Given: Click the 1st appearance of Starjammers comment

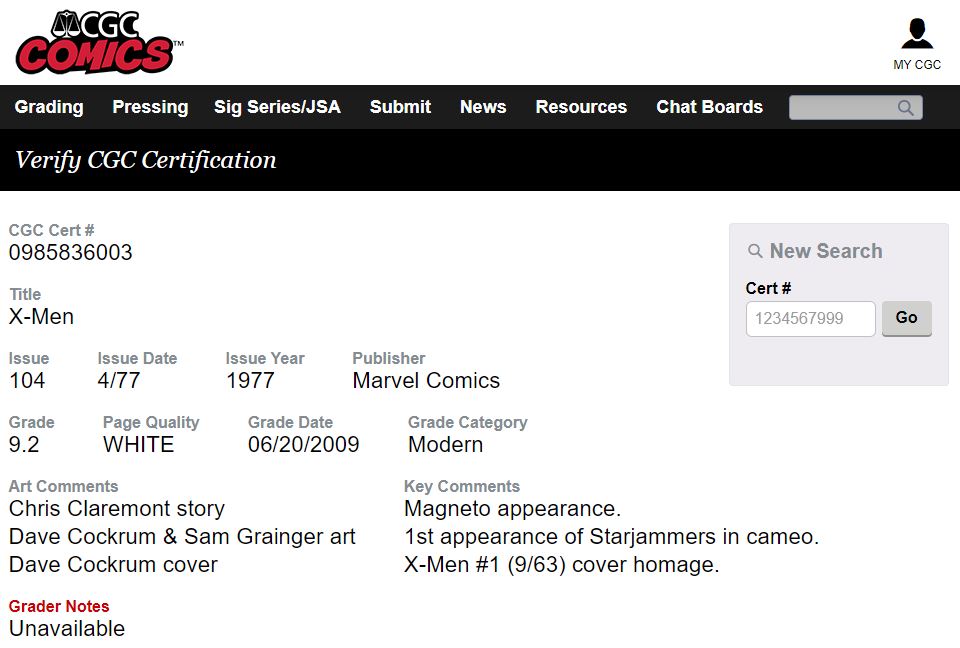Looking at the screenshot, I should pos(612,537).
